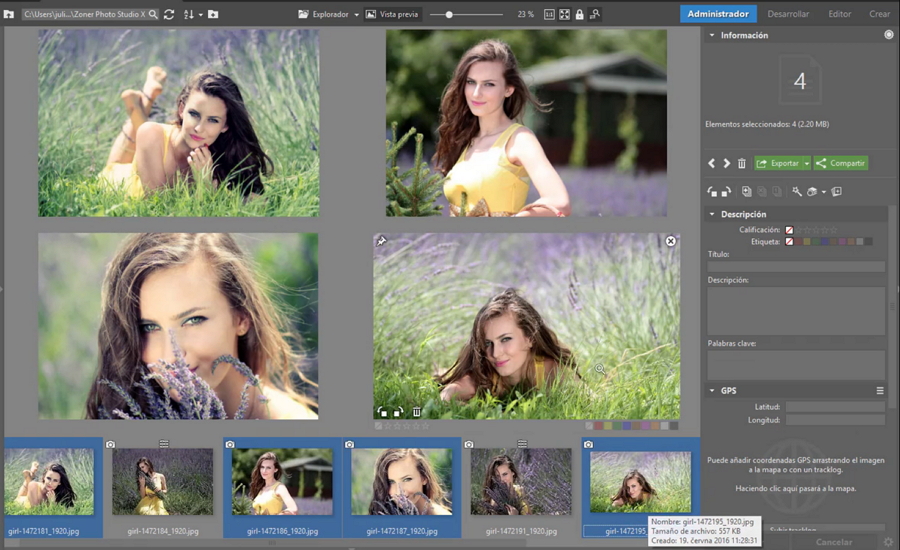Click the zoom slider handle

coord(449,14)
